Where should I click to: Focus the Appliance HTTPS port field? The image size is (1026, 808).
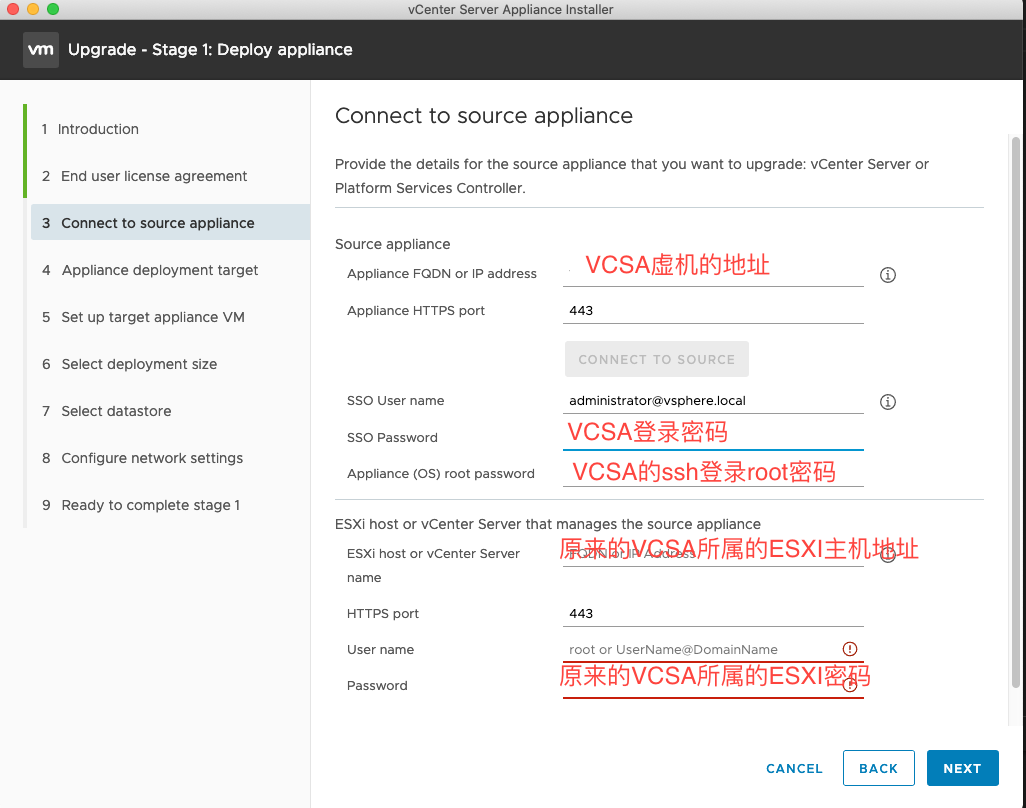point(713,310)
